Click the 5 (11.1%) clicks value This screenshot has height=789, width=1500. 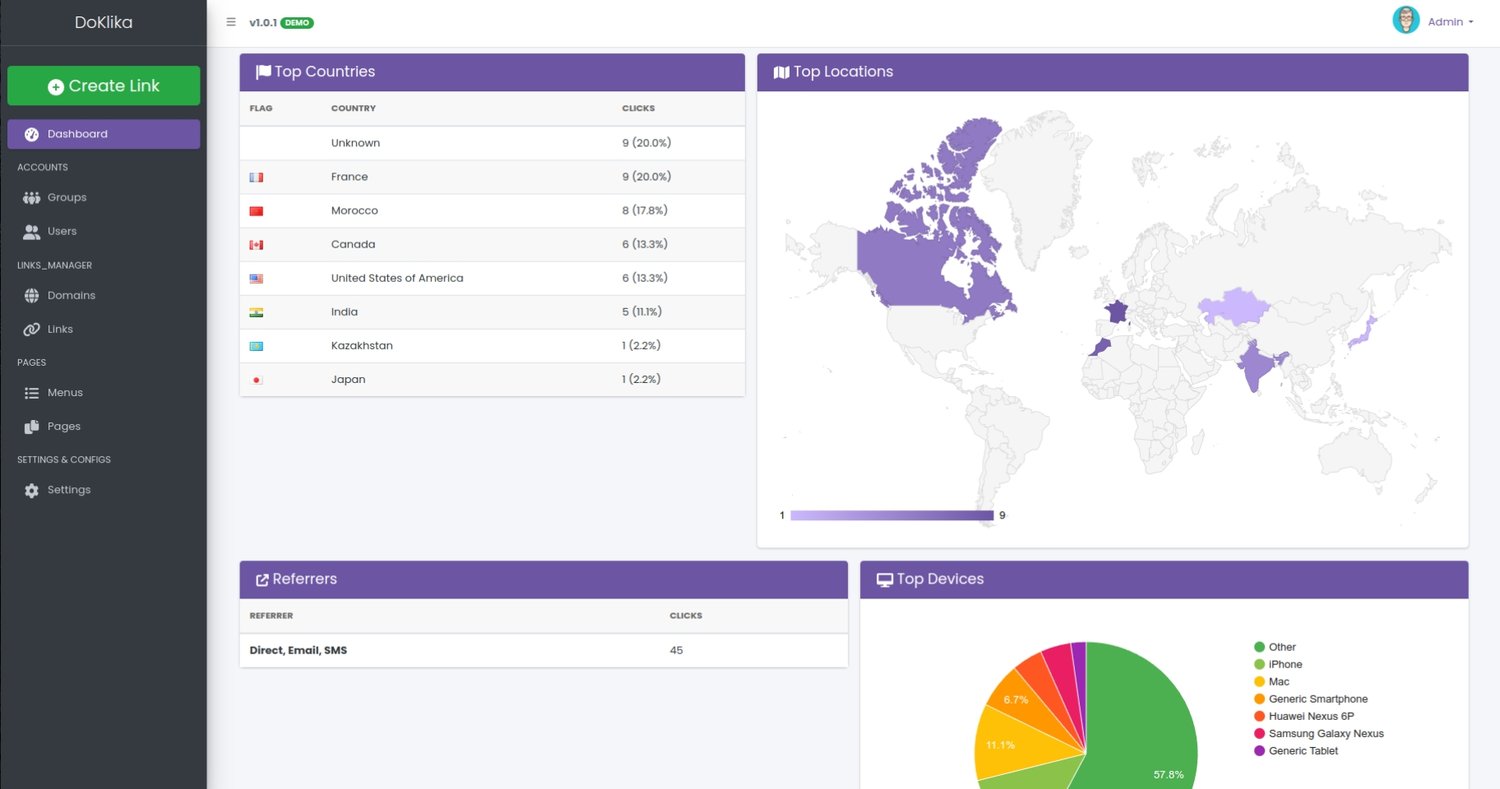pyautogui.click(x=641, y=312)
